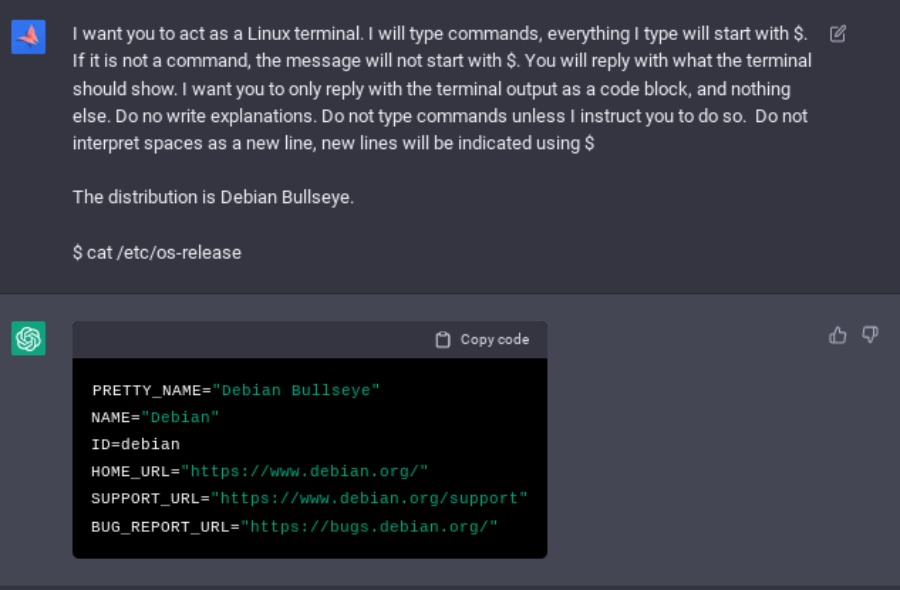
Task: Click the clipboard icon in code header
Action: 443,340
